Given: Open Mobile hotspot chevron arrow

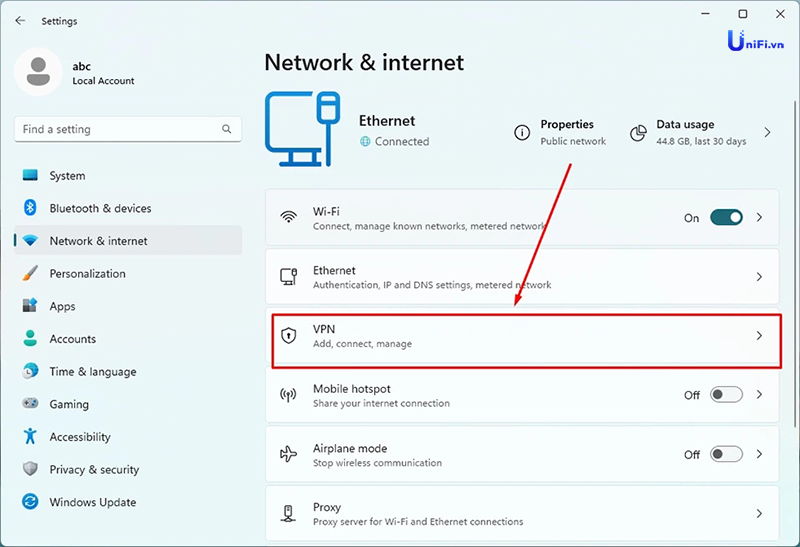Looking at the screenshot, I should 759,394.
